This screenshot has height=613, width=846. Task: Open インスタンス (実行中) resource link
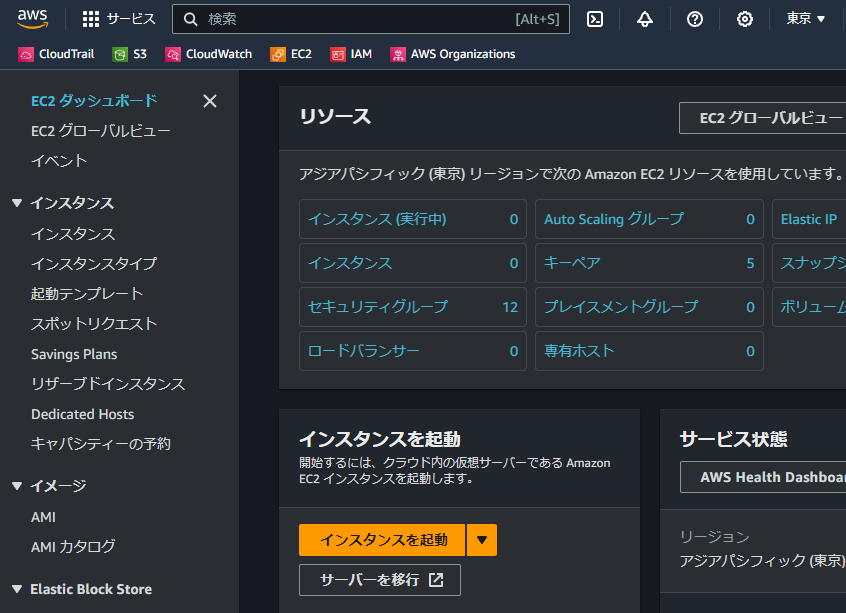377,219
